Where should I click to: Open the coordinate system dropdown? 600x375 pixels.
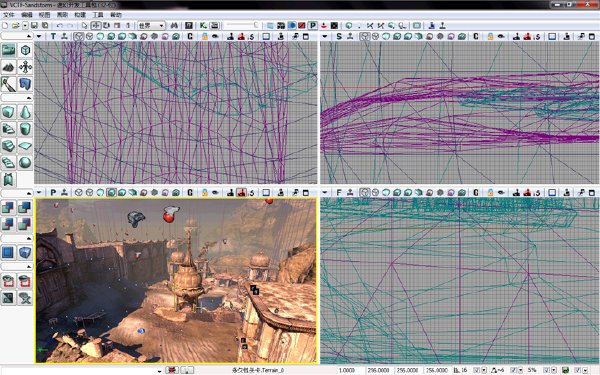coord(151,26)
